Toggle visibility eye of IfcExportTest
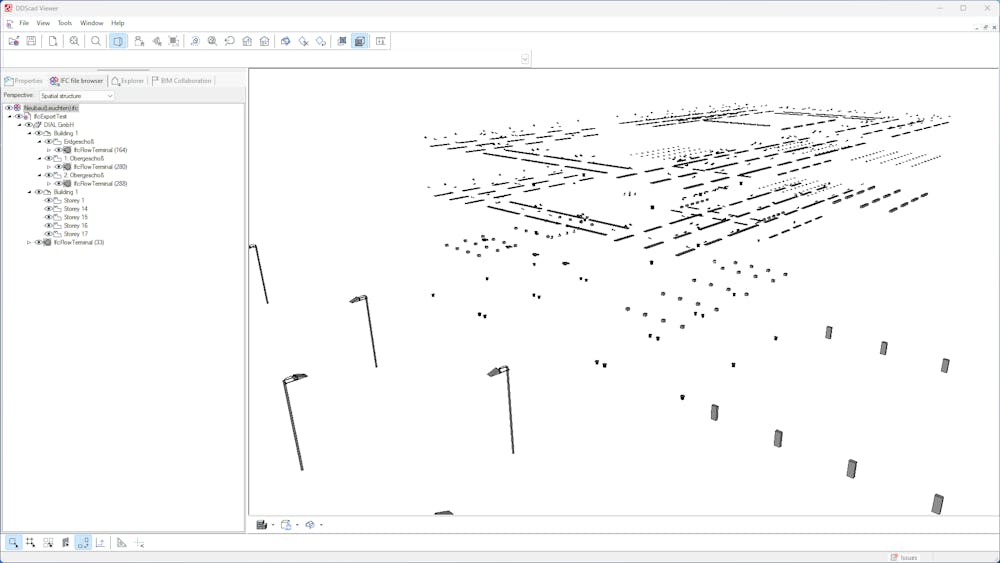Screen dimensions: 1000x563 pos(18,117)
